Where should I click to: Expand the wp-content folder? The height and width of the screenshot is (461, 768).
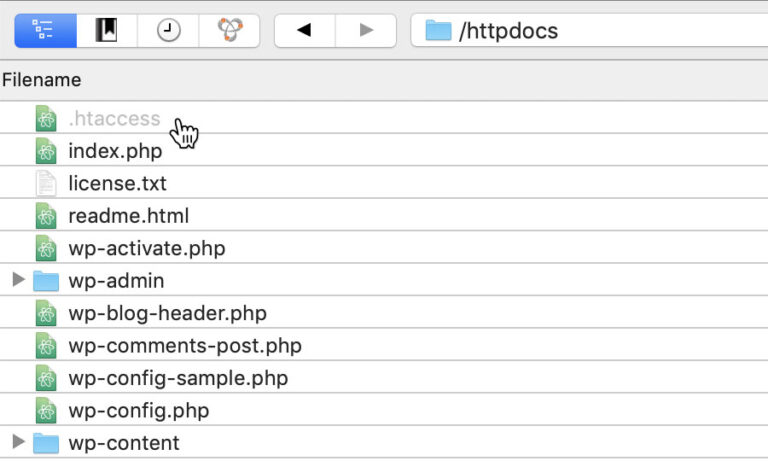18,442
